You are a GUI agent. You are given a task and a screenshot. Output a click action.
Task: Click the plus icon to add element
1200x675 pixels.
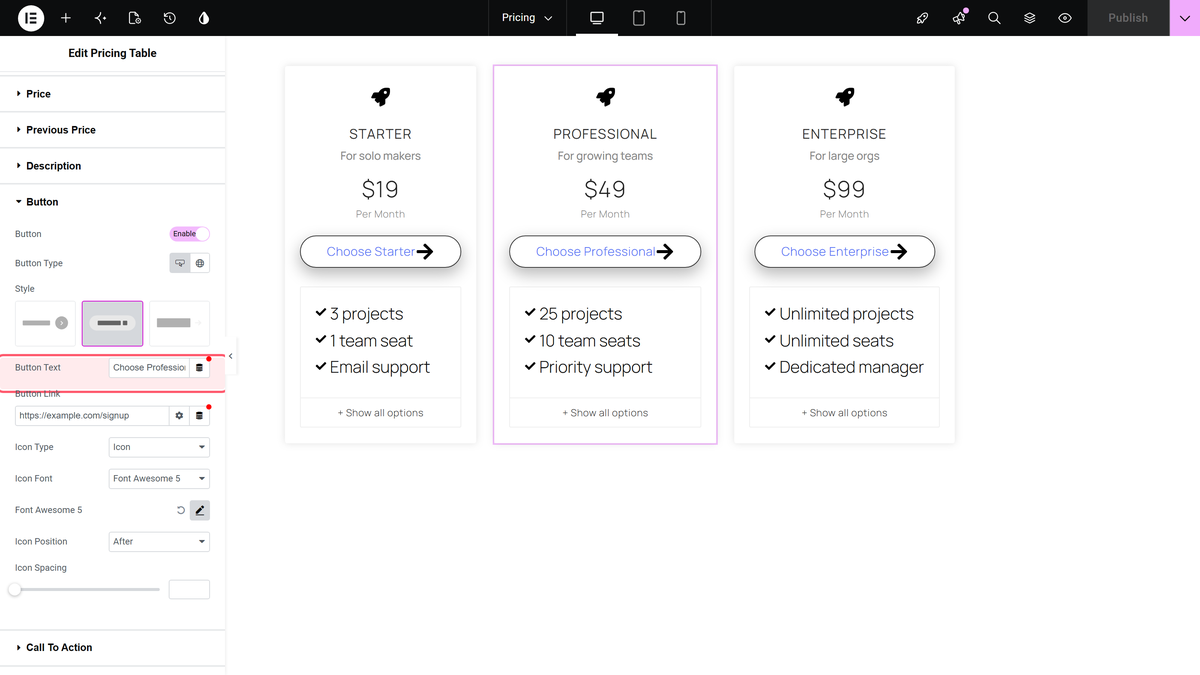point(66,18)
